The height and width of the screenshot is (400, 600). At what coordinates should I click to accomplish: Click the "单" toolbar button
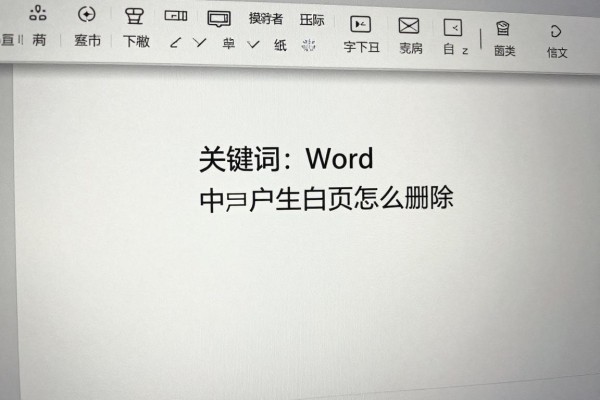pyautogui.click(x=228, y=44)
